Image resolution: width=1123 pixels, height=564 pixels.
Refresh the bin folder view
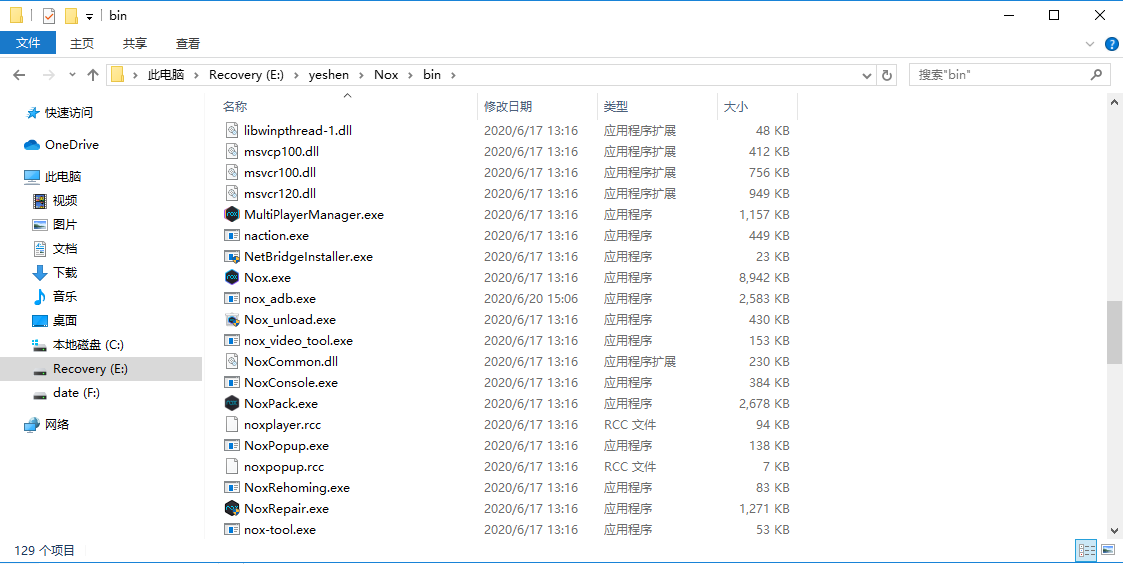coord(887,75)
